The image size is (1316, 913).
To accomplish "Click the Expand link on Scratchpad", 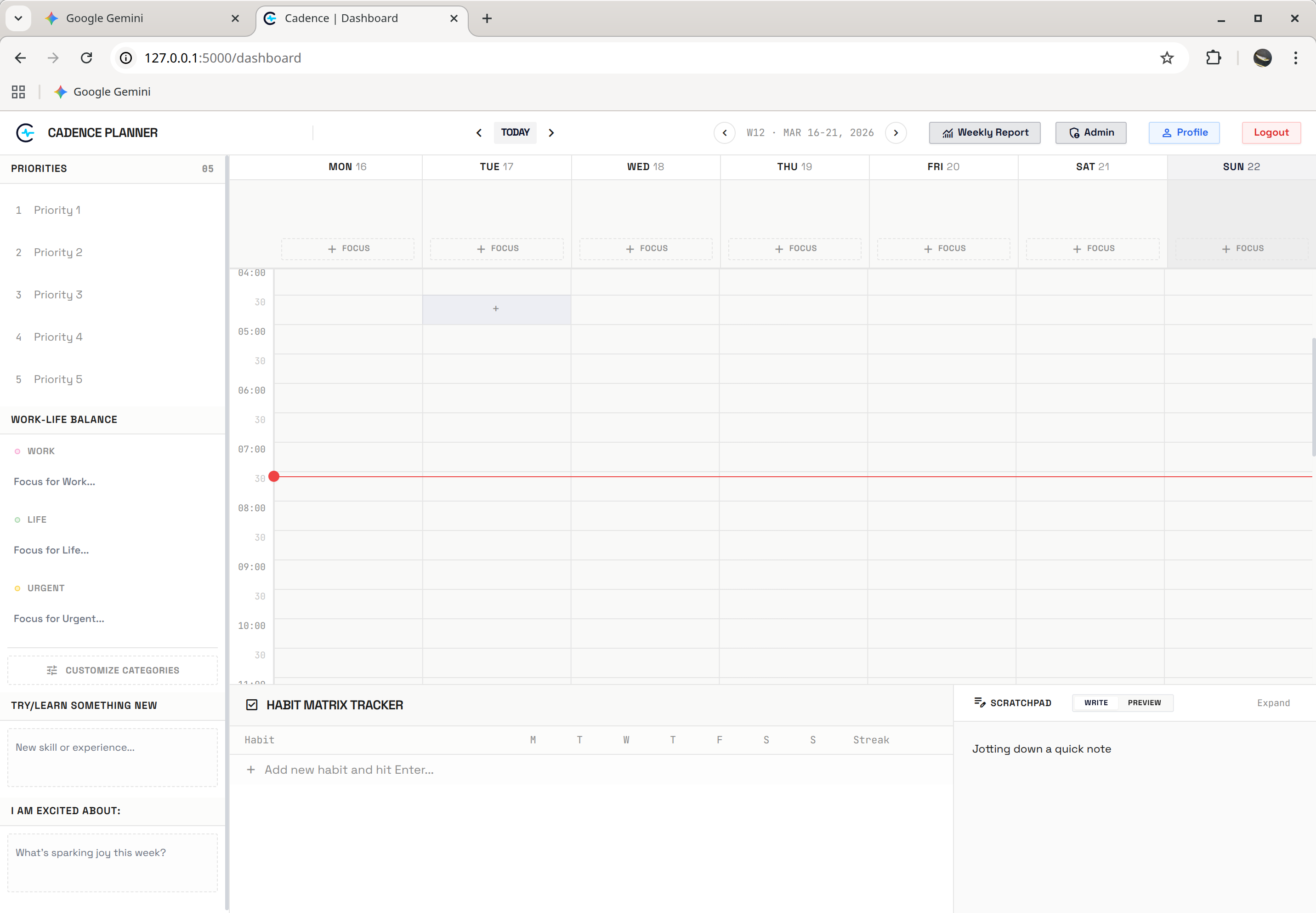I will [x=1272, y=702].
